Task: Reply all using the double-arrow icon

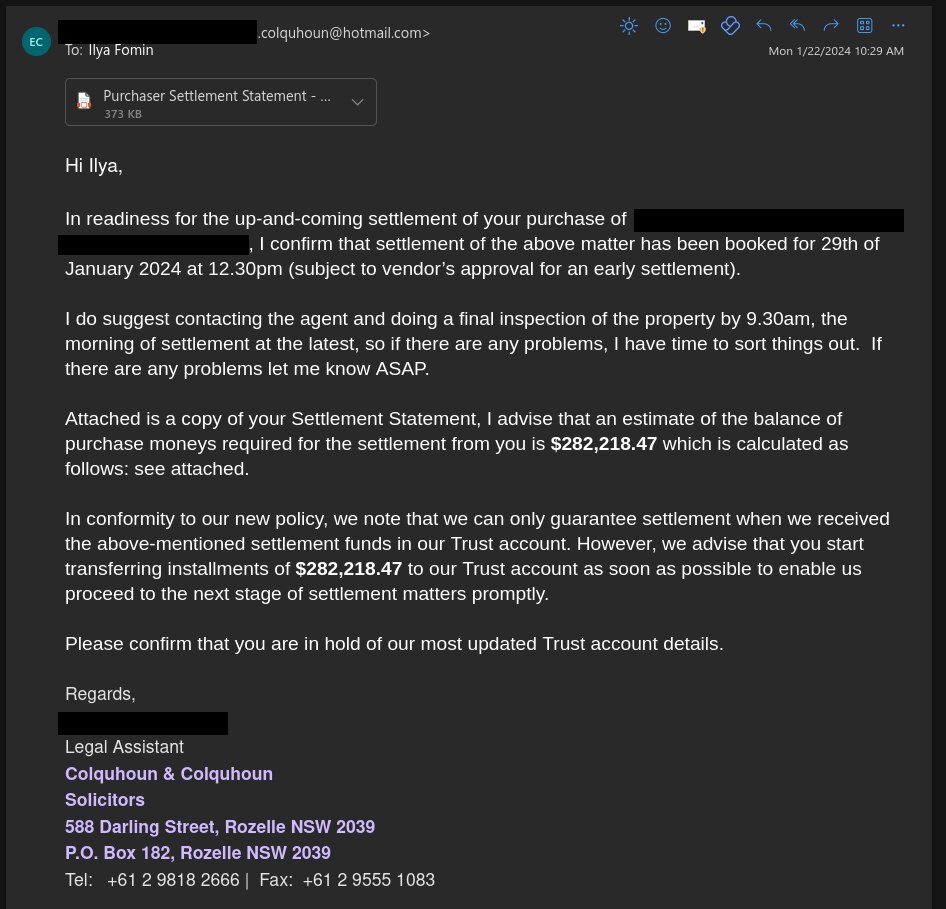Action: (797, 26)
